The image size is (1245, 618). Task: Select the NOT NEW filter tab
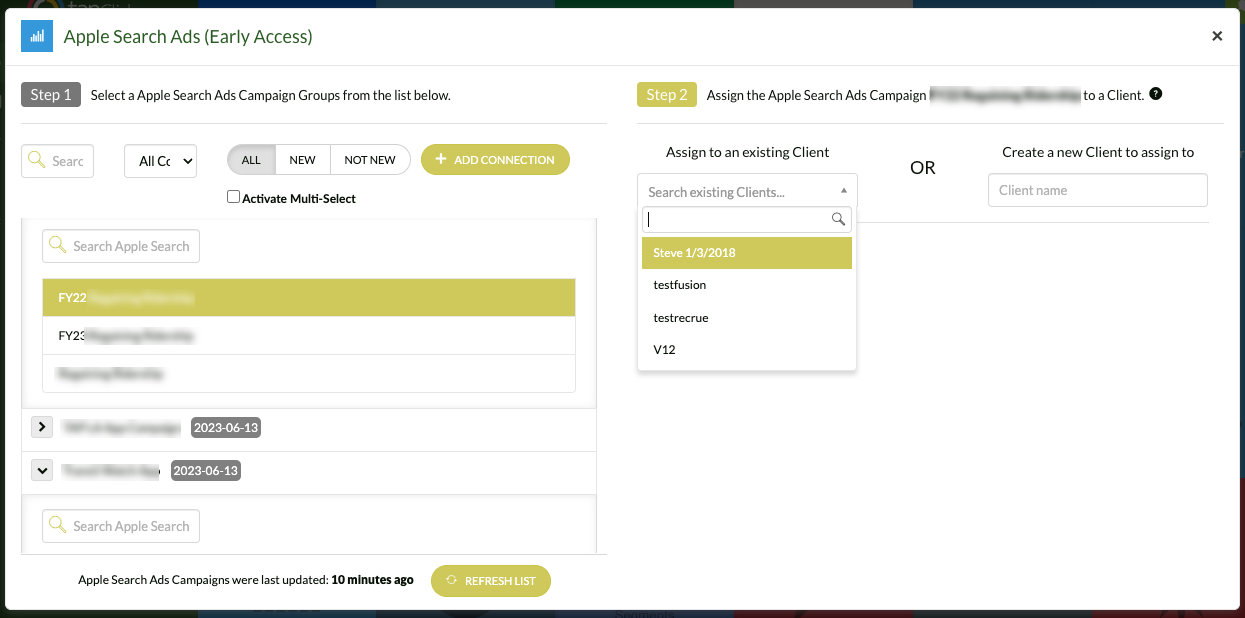(x=370, y=160)
